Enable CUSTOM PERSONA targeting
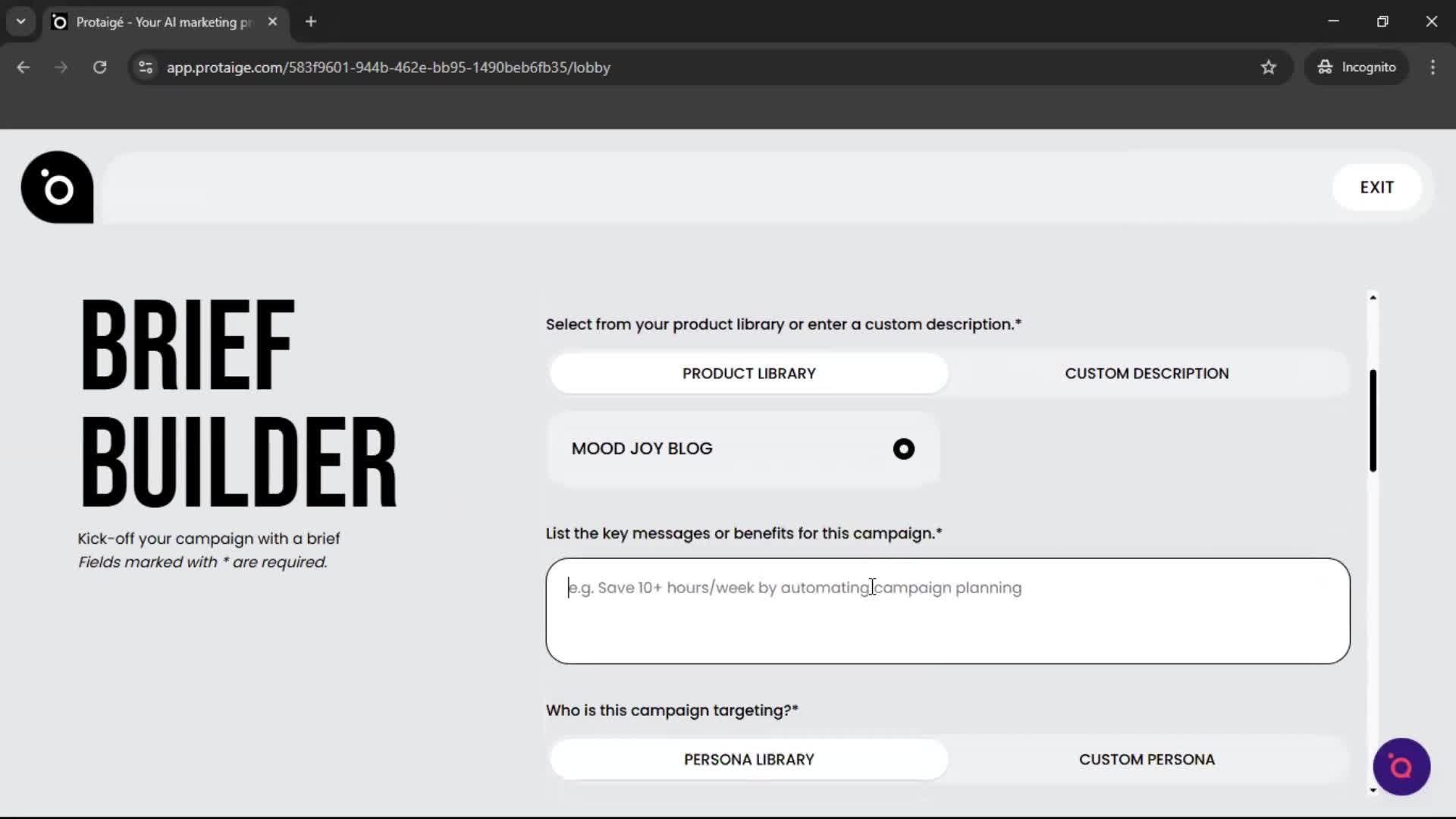The image size is (1456, 819). click(x=1147, y=759)
